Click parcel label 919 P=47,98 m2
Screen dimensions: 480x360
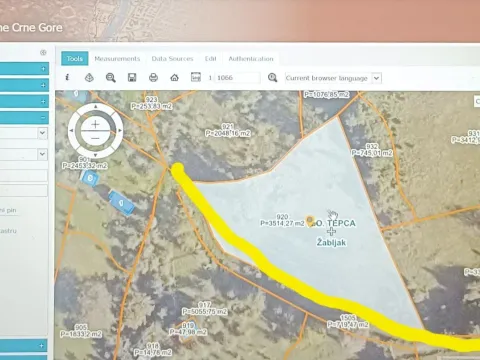[x=188, y=329]
